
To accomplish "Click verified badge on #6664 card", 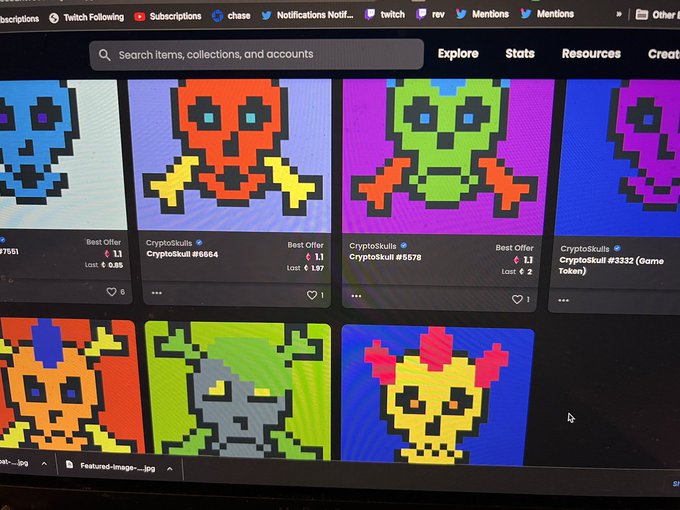I will pos(199,242).
